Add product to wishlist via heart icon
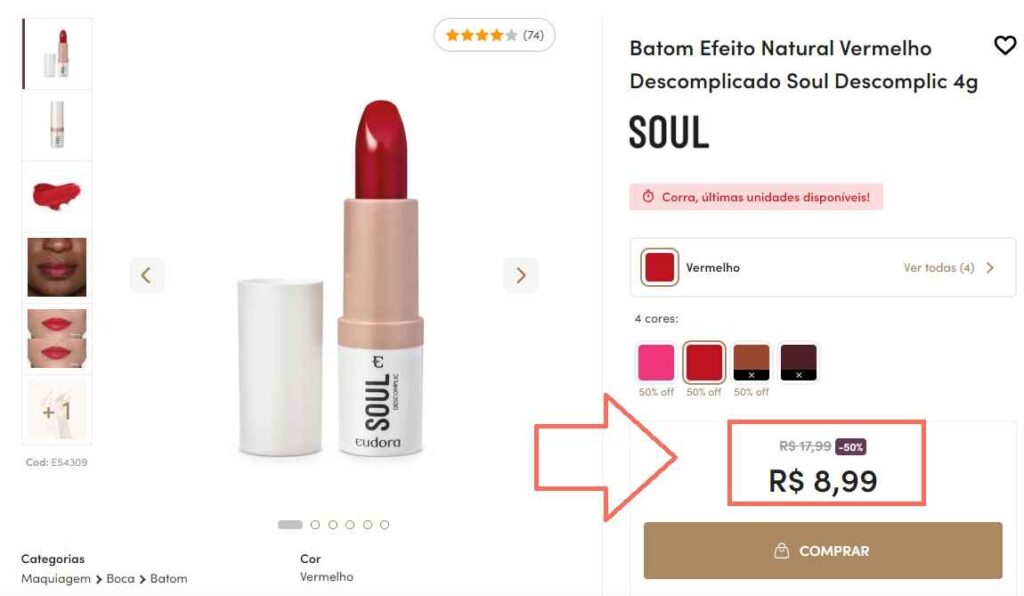Screen dimensions: 1024x596 tap(1004, 46)
